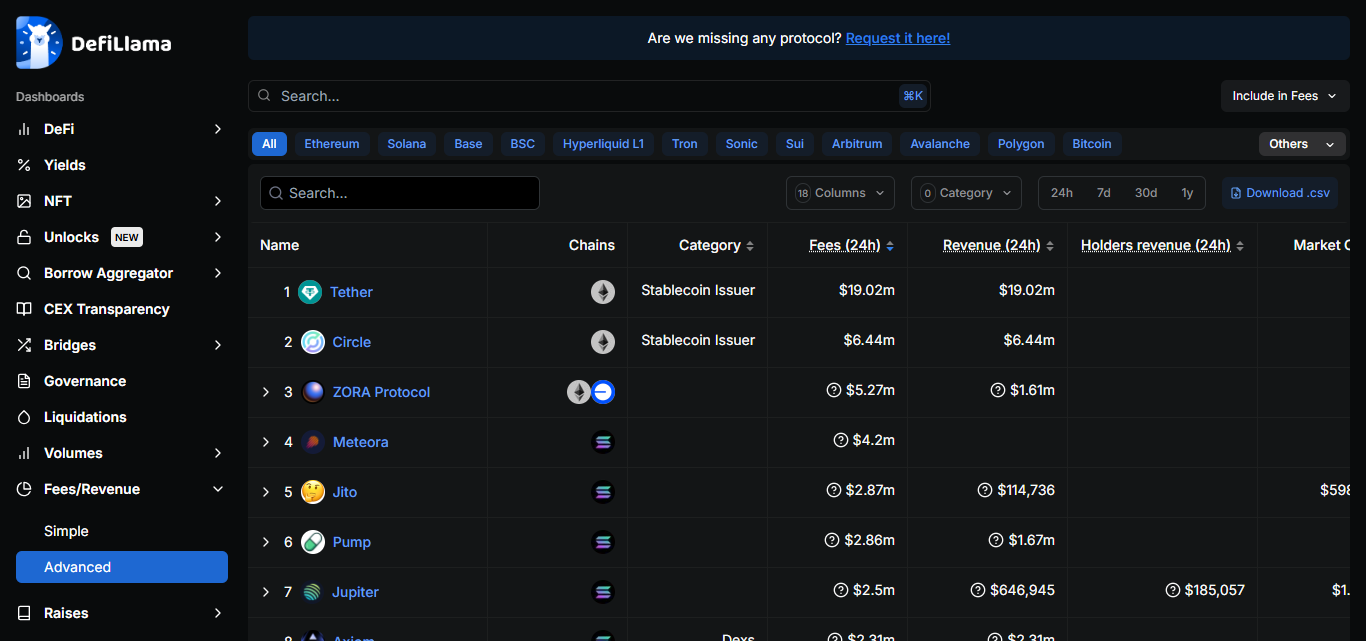The image size is (1366, 641).
Task: Click the Solana chain icon in Meteora row
Action: 603,442
